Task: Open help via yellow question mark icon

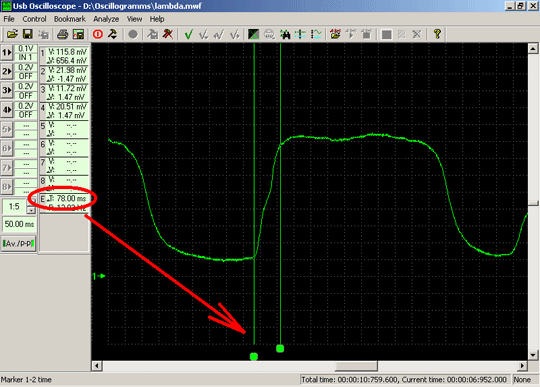Action: 437,34
